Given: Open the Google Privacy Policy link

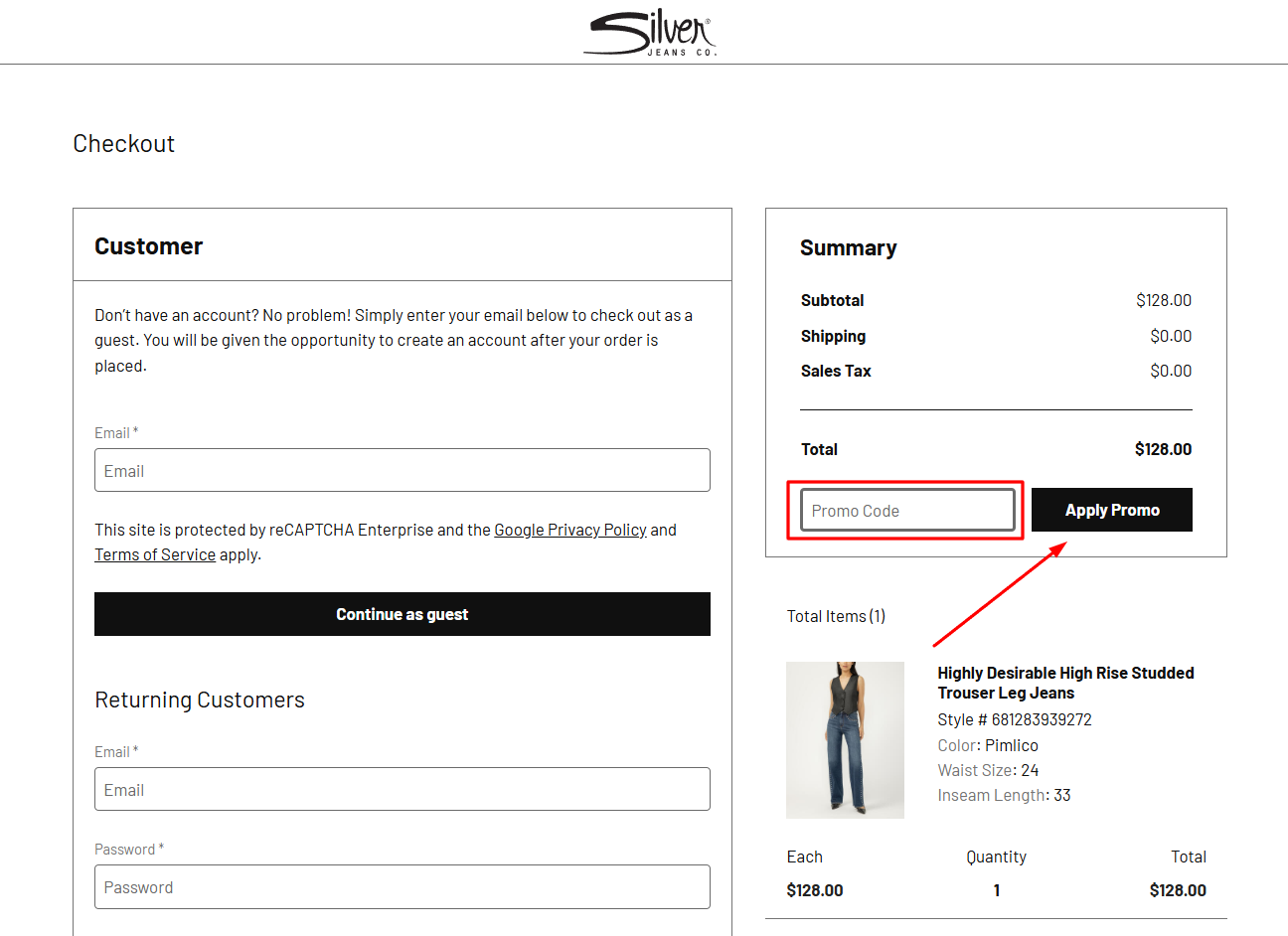Looking at the screenshot, I should pos(569,529).
